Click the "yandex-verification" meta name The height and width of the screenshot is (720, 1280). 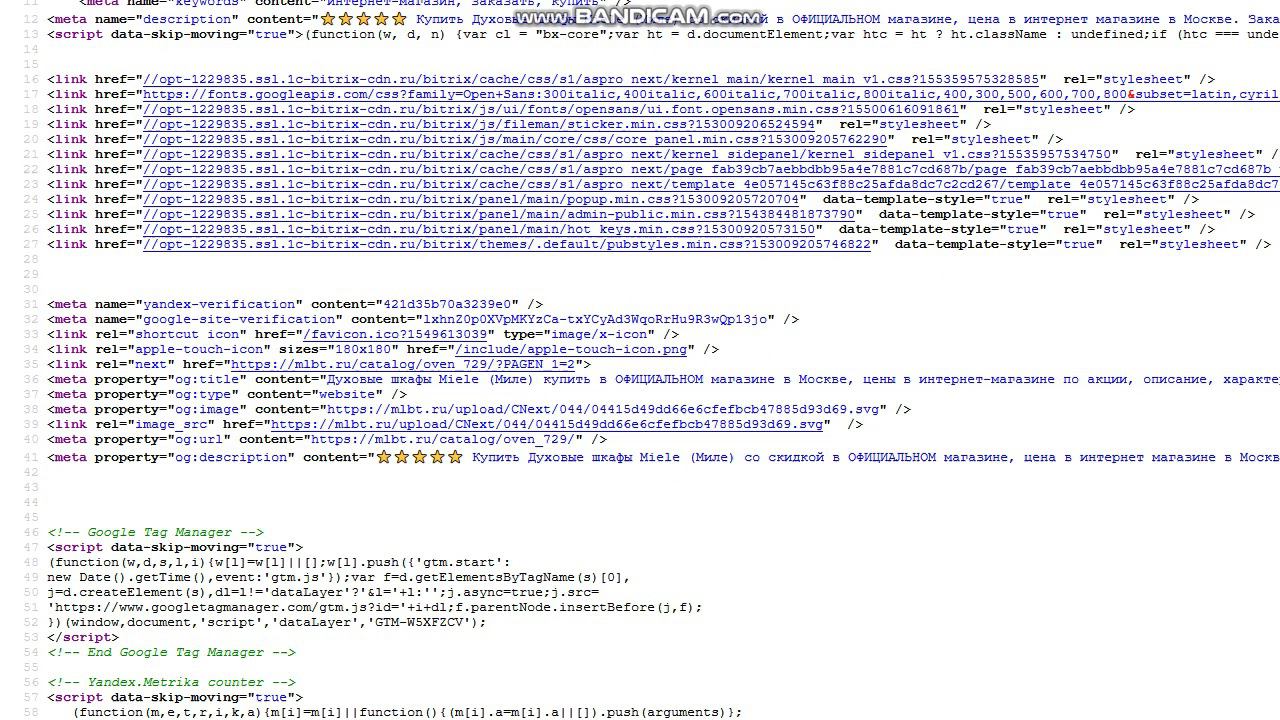(x=220, y=304)
